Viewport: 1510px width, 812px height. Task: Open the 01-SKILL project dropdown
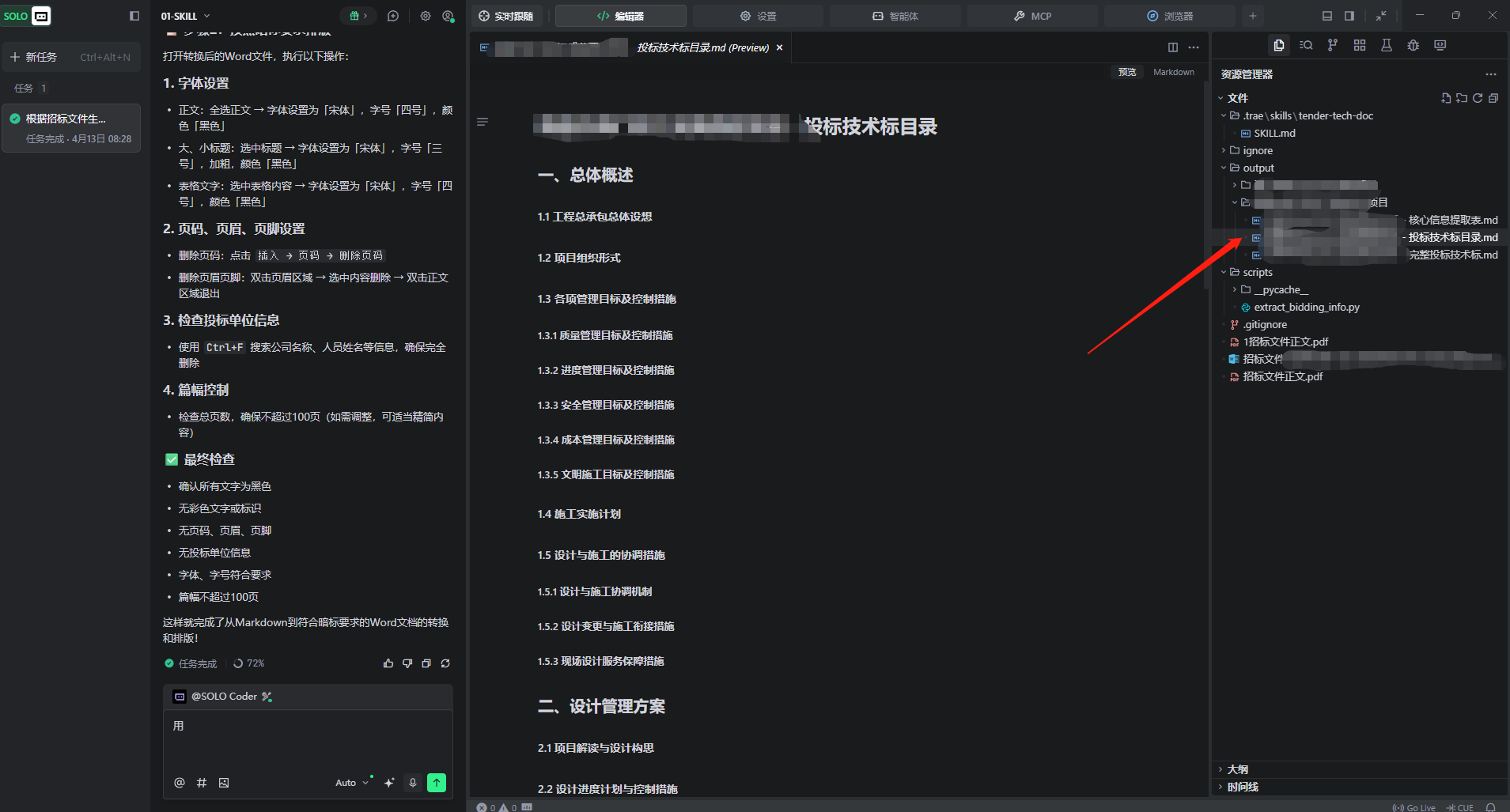pyautogui.click(x=186, y=16)
